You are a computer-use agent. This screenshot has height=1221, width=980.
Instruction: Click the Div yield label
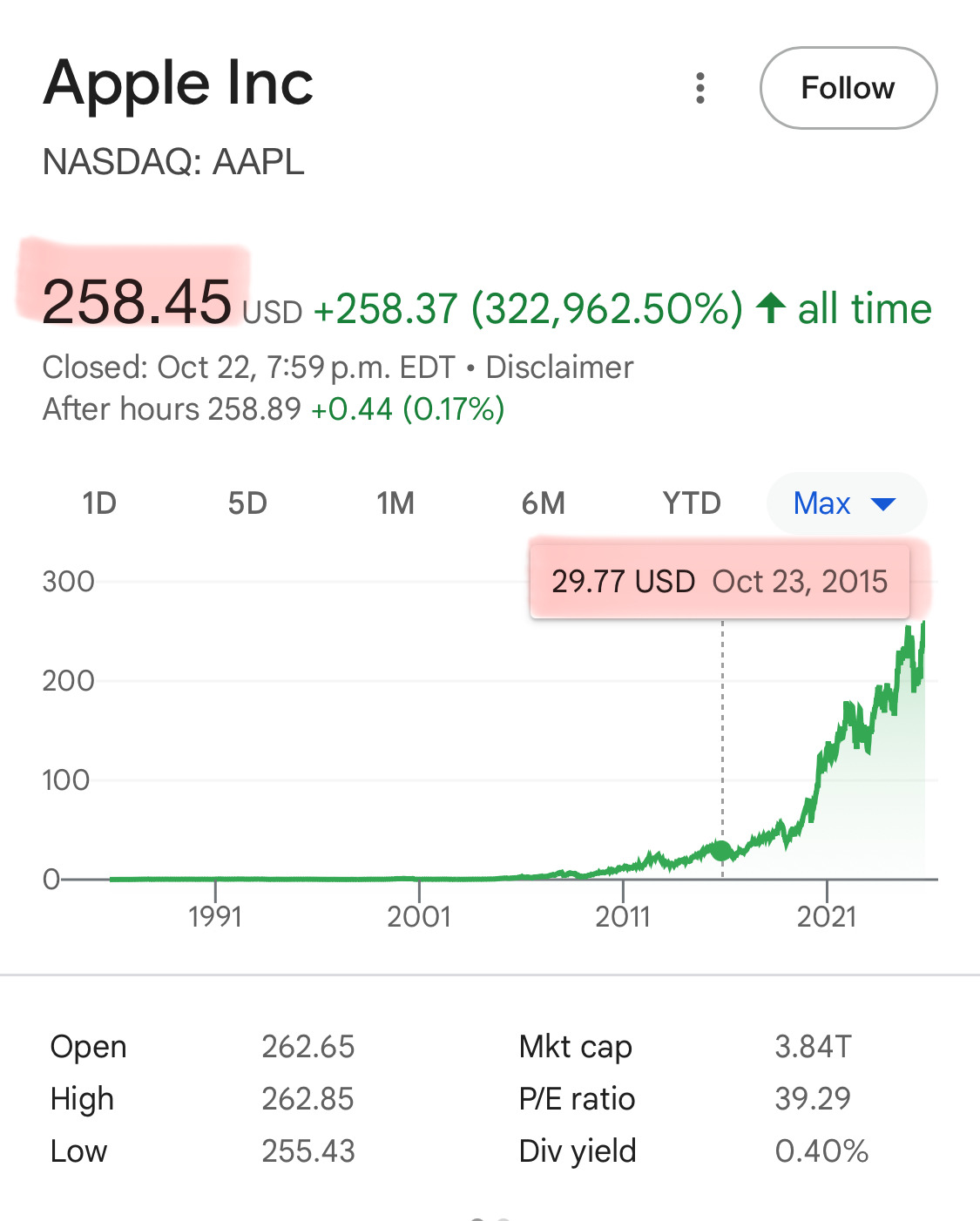578,1151
